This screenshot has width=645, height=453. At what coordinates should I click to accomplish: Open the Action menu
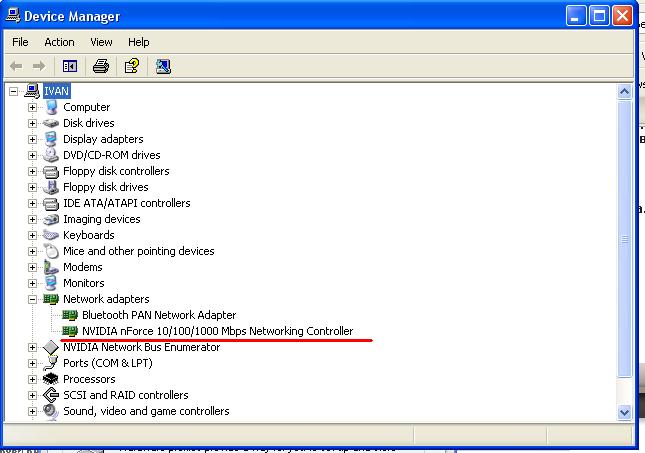point(59,42)
